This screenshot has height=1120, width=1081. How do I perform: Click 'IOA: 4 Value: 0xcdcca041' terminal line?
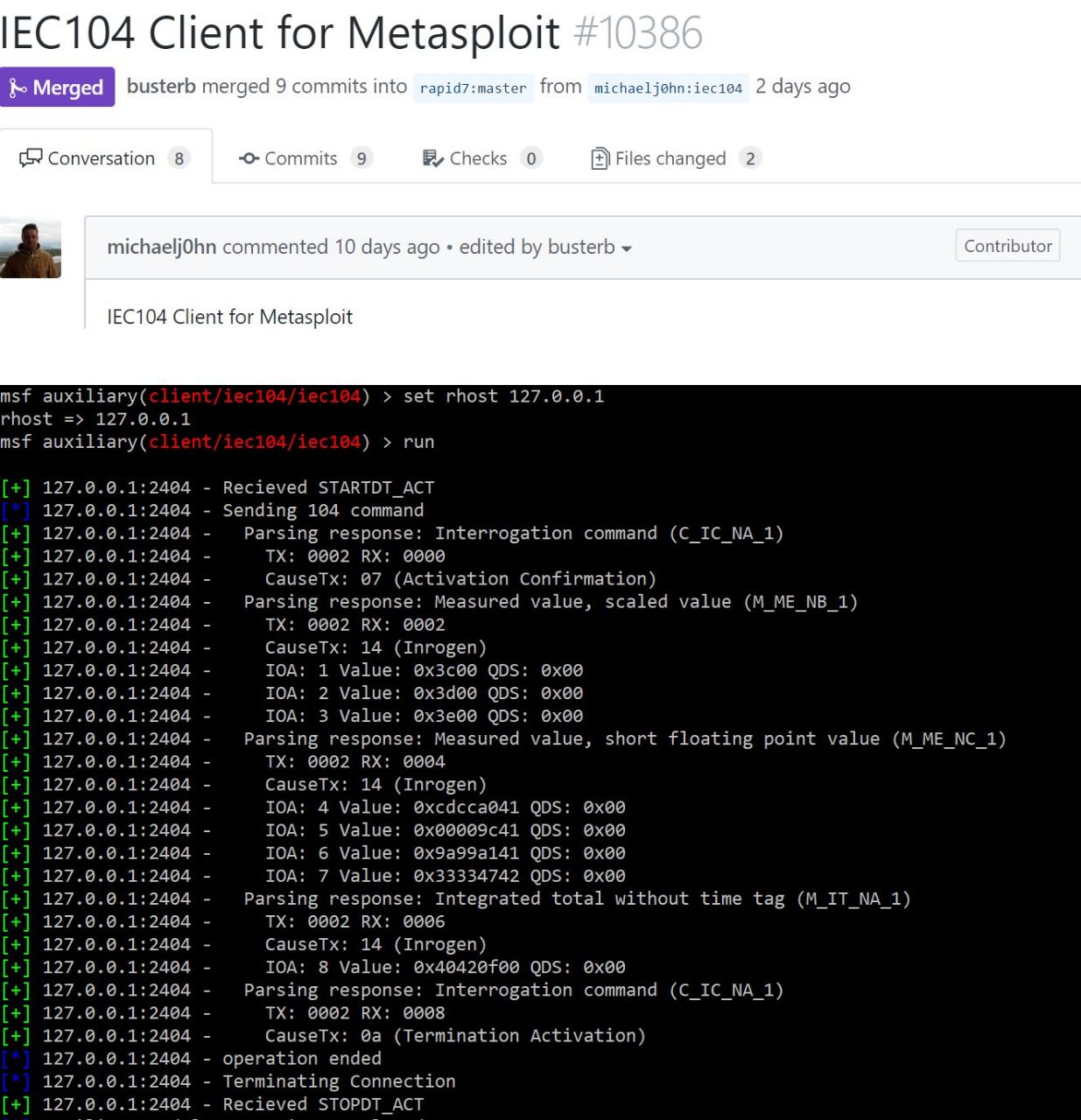(446, 807)
